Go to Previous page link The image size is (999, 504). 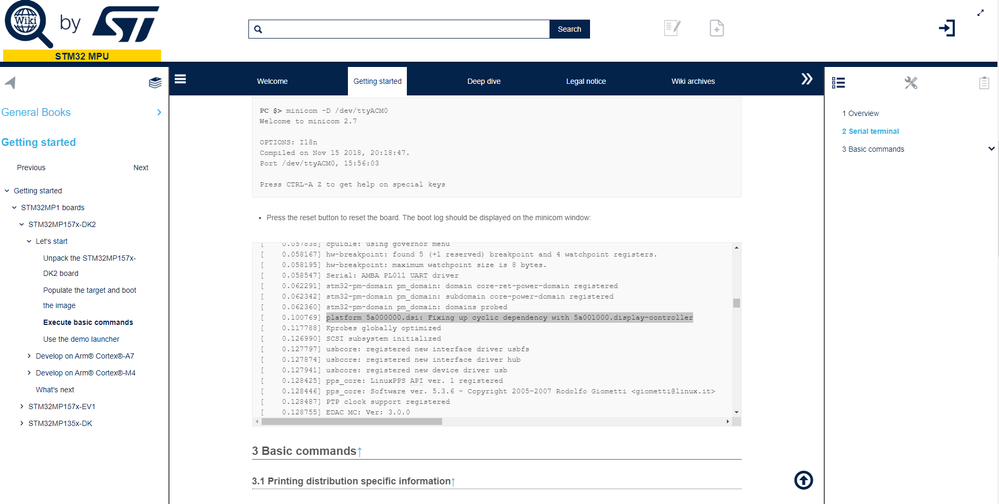coord(31,168)
